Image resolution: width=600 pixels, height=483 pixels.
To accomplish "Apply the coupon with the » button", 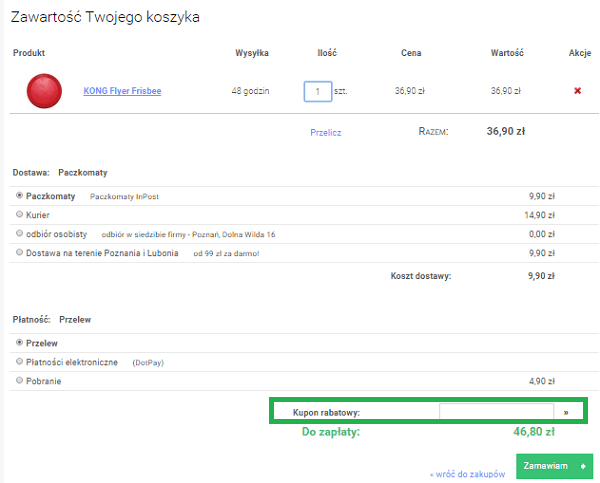I will (x=566, y=411).
